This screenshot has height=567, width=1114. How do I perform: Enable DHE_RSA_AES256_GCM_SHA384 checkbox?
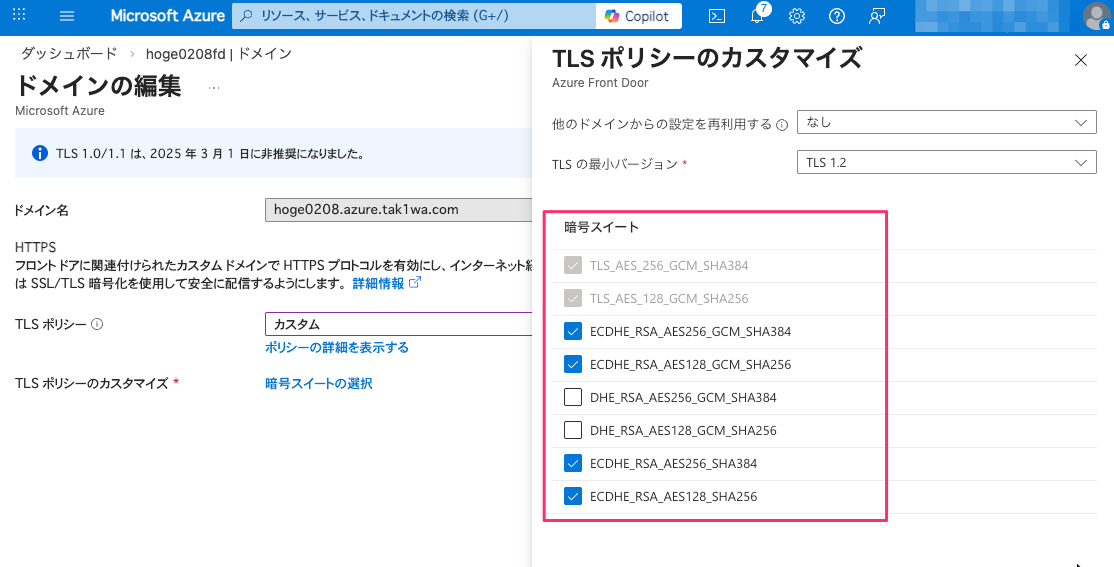[573, 397]
